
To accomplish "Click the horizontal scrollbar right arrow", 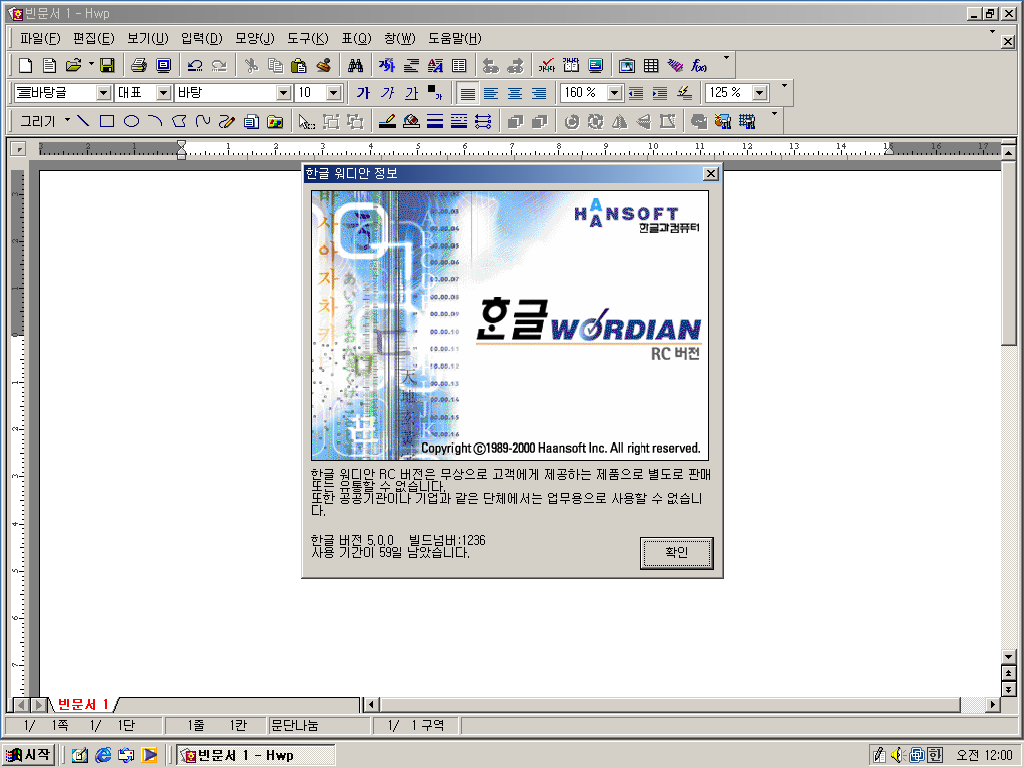I will 993,705.
